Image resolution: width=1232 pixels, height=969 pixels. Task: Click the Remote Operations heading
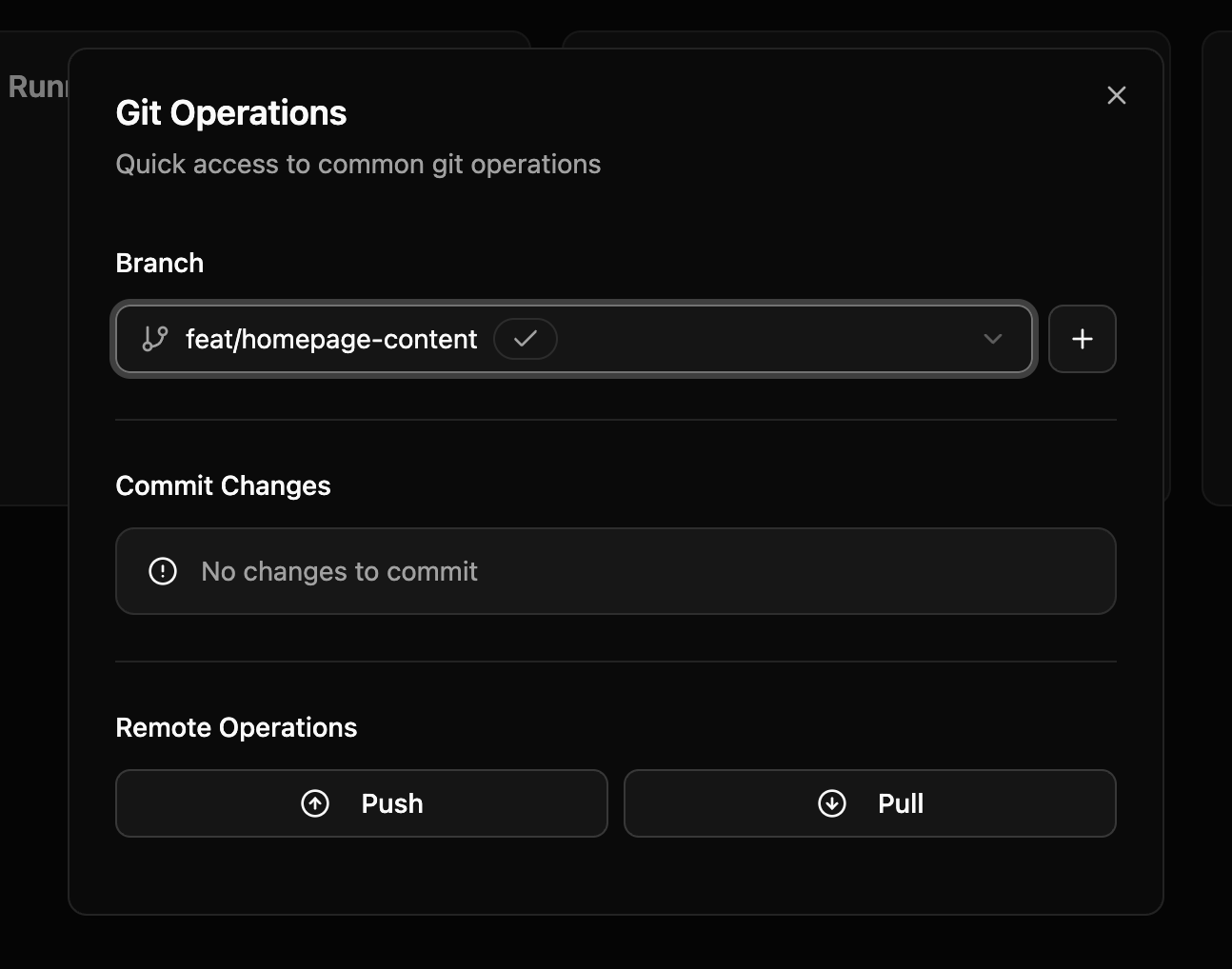pyautogui.click(x=236, y=727)
